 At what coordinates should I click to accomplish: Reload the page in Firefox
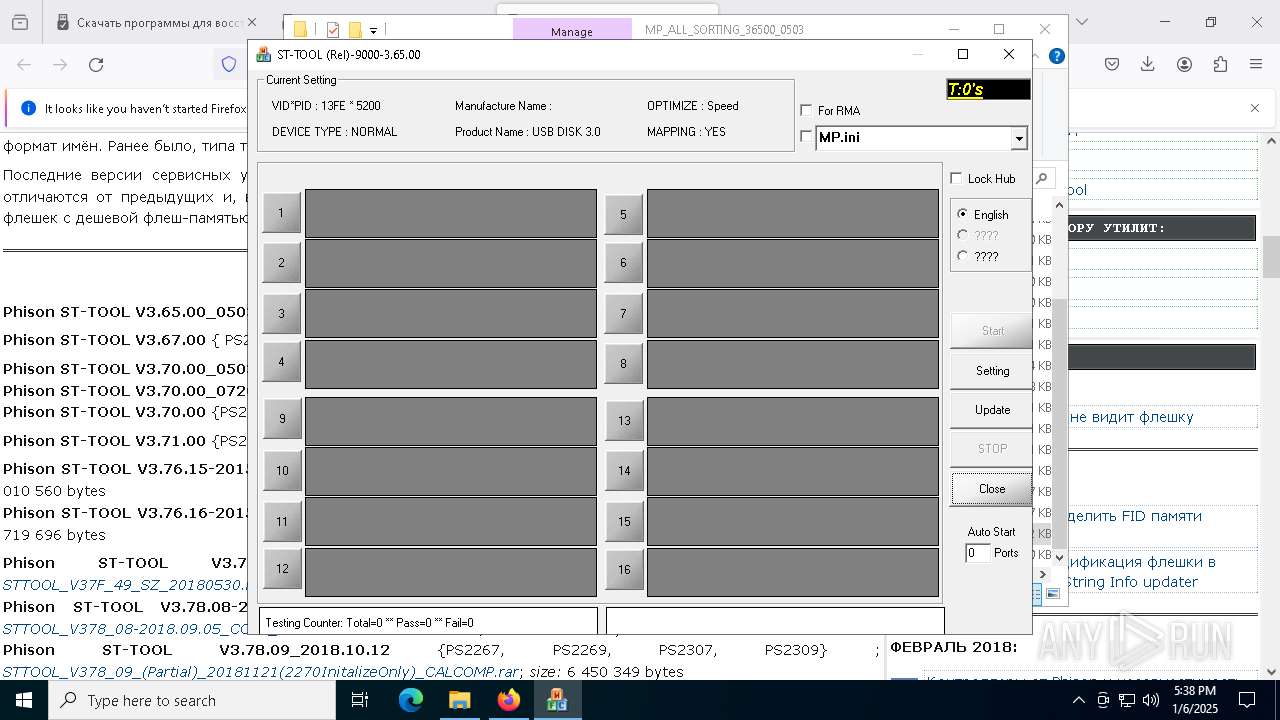96,65
